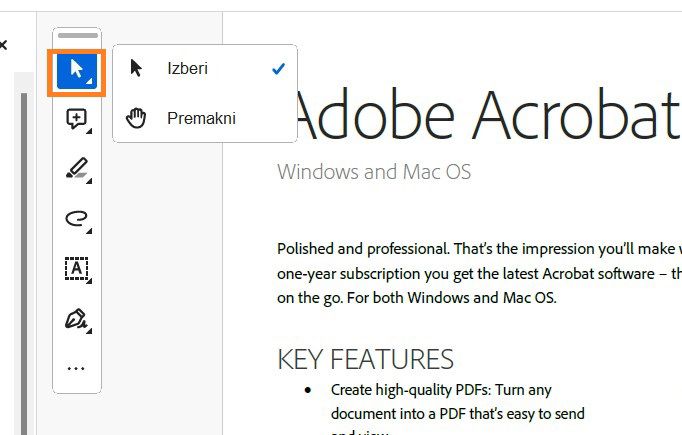Click the blue checkmark next to Izberi
The width and height of the screenshot is (682, 435).
278,69
